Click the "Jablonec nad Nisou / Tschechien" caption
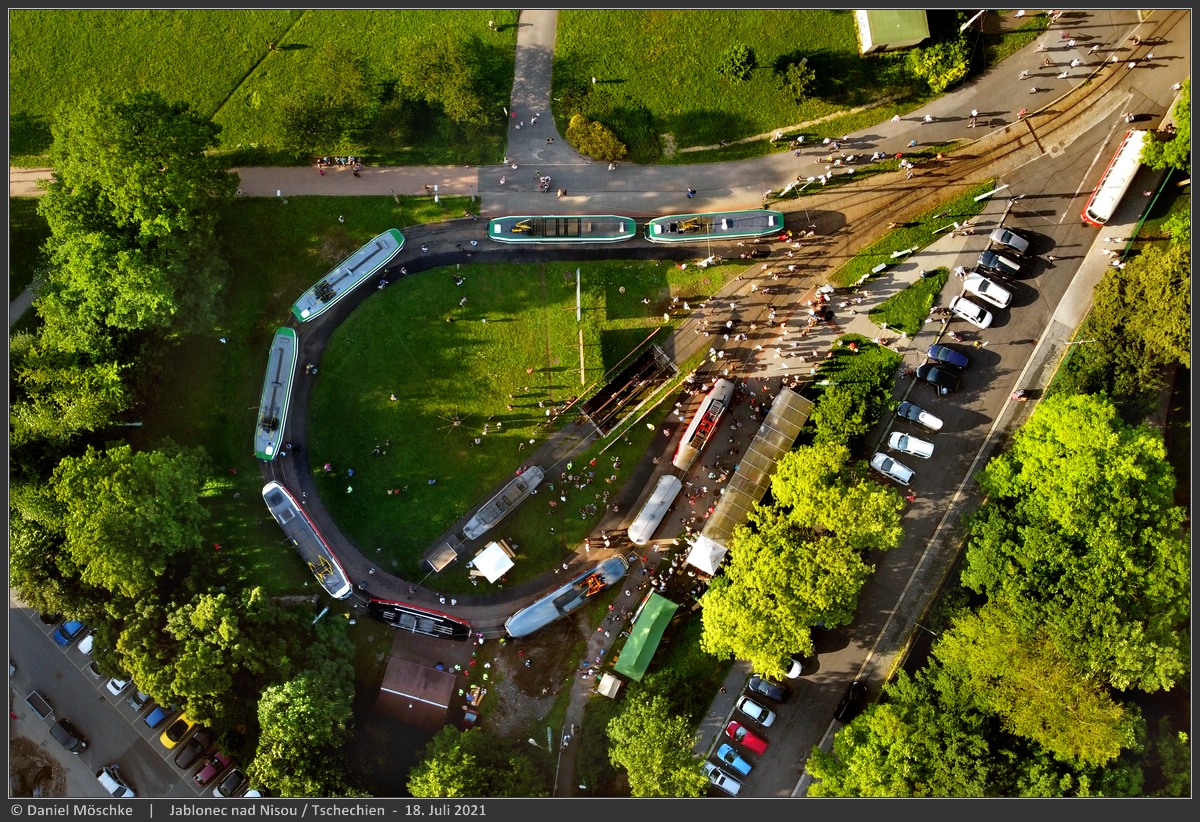The image size is (1200, 822). click(x=276, y=810)
